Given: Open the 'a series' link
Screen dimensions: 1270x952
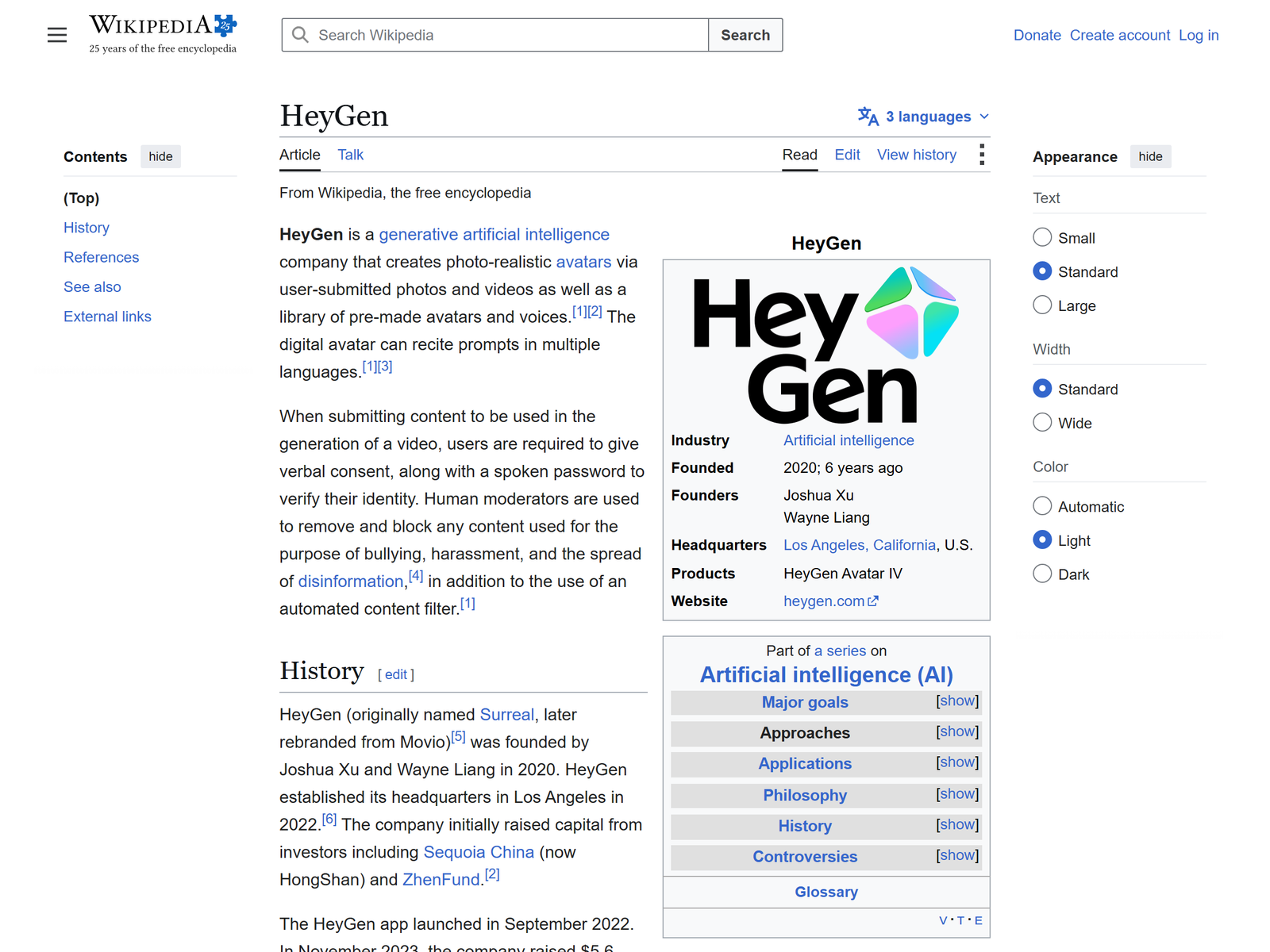Looking at the screenshot, I should (840, 651).
